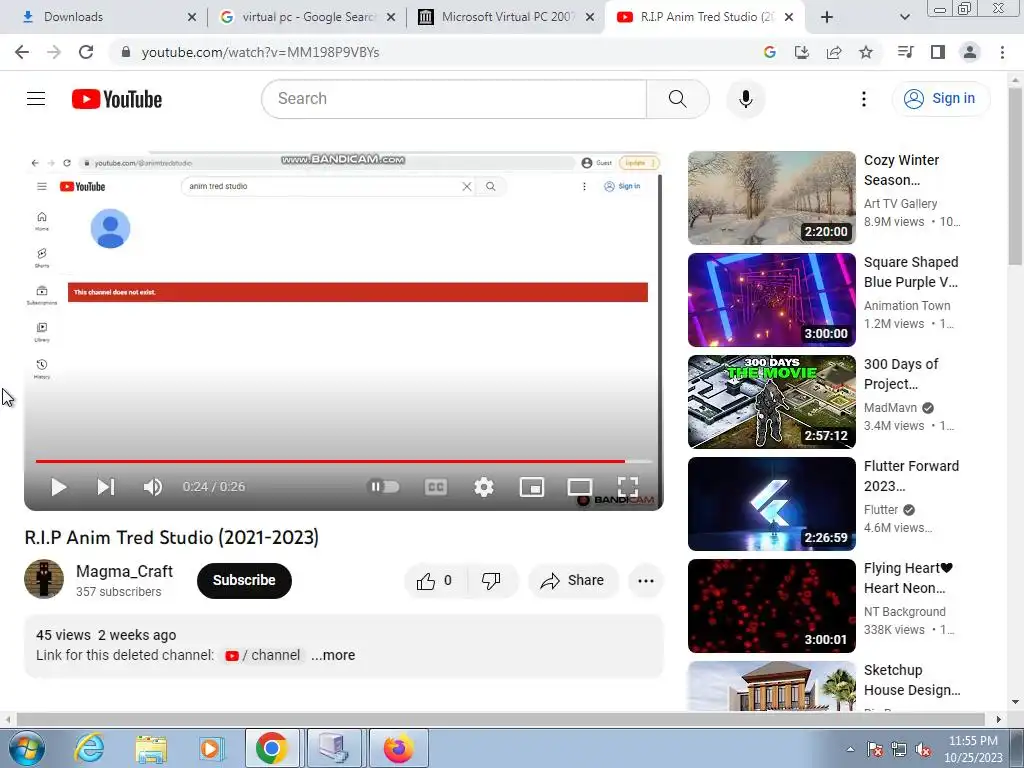The image size is (1024, 768).
Task: Toggle the Chrome side panel
Action: 938,52
